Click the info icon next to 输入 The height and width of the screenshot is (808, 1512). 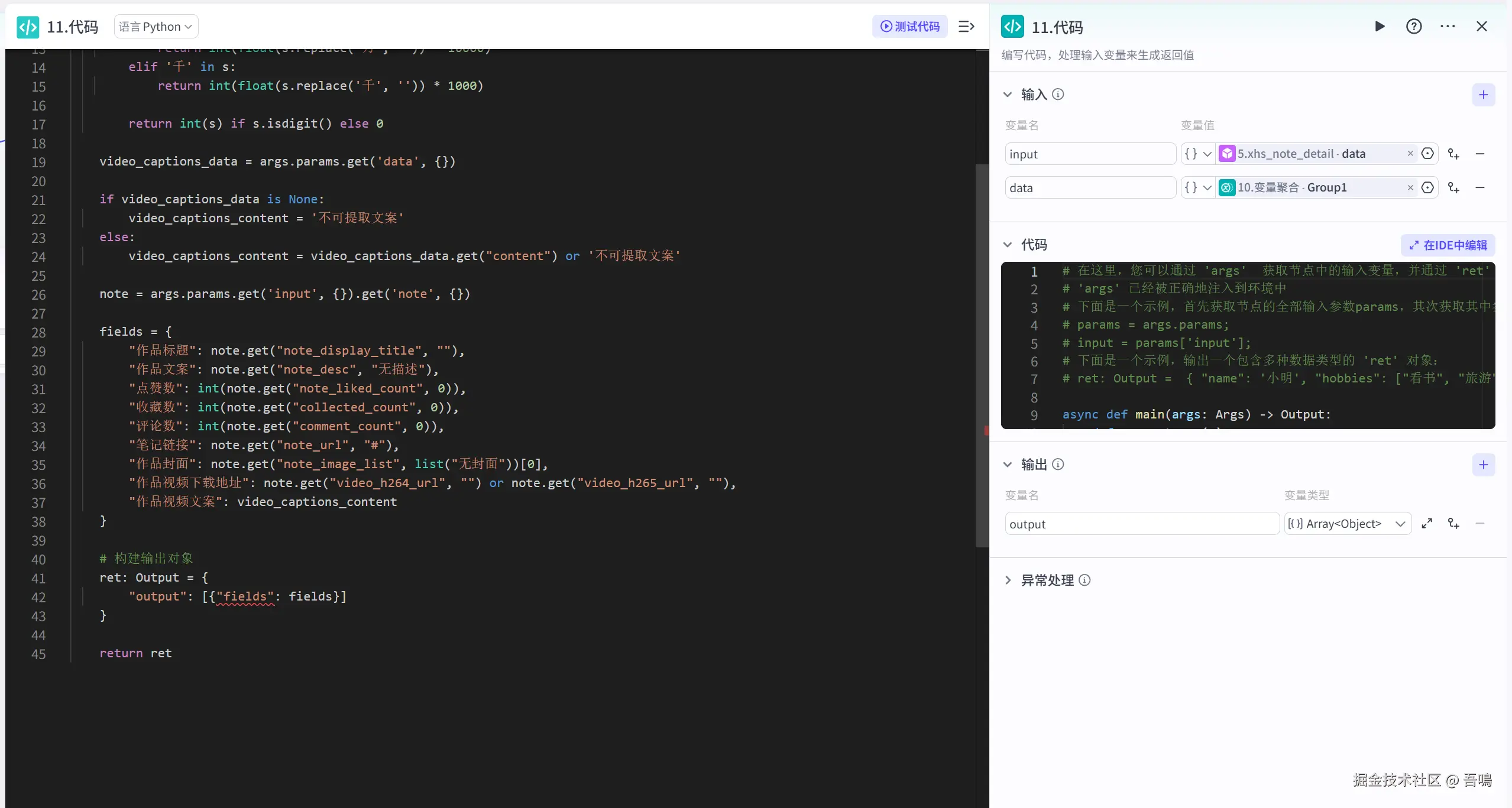tap(1058, 94)
